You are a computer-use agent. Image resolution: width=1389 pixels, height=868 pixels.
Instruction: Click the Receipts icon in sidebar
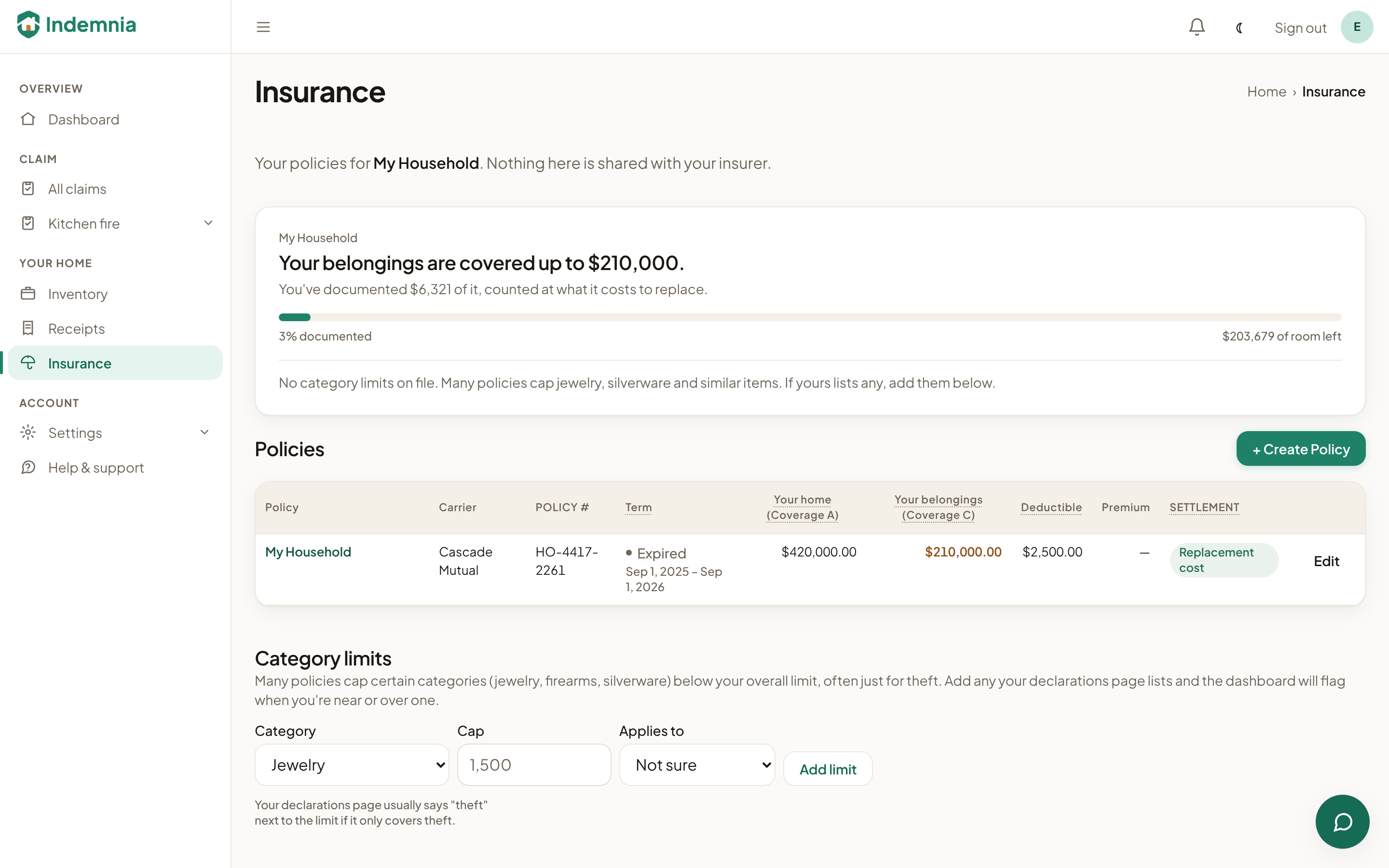coord(28,328)
